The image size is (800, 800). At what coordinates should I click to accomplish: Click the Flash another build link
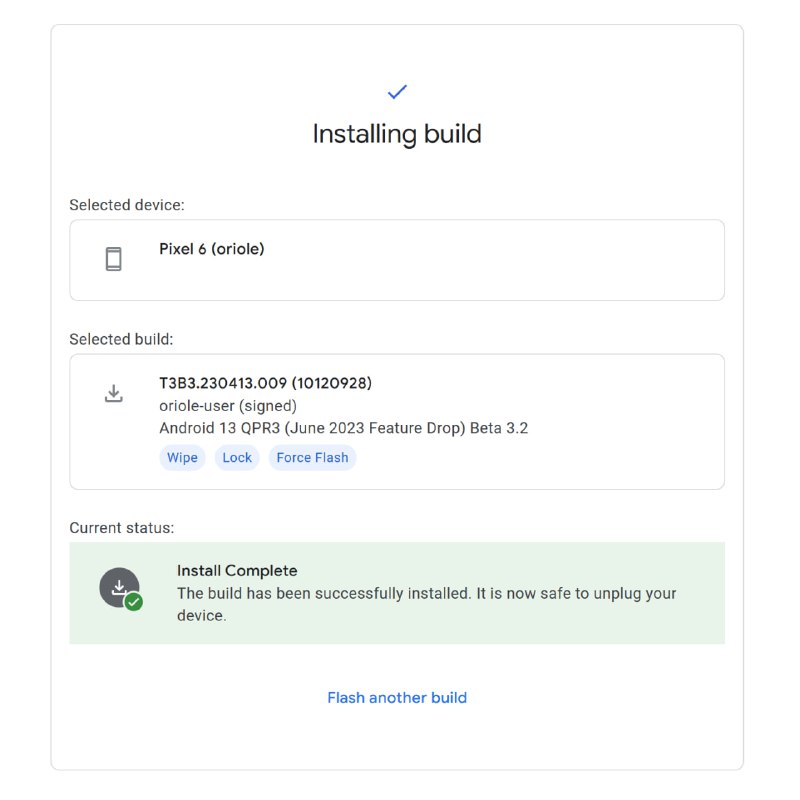397,698
